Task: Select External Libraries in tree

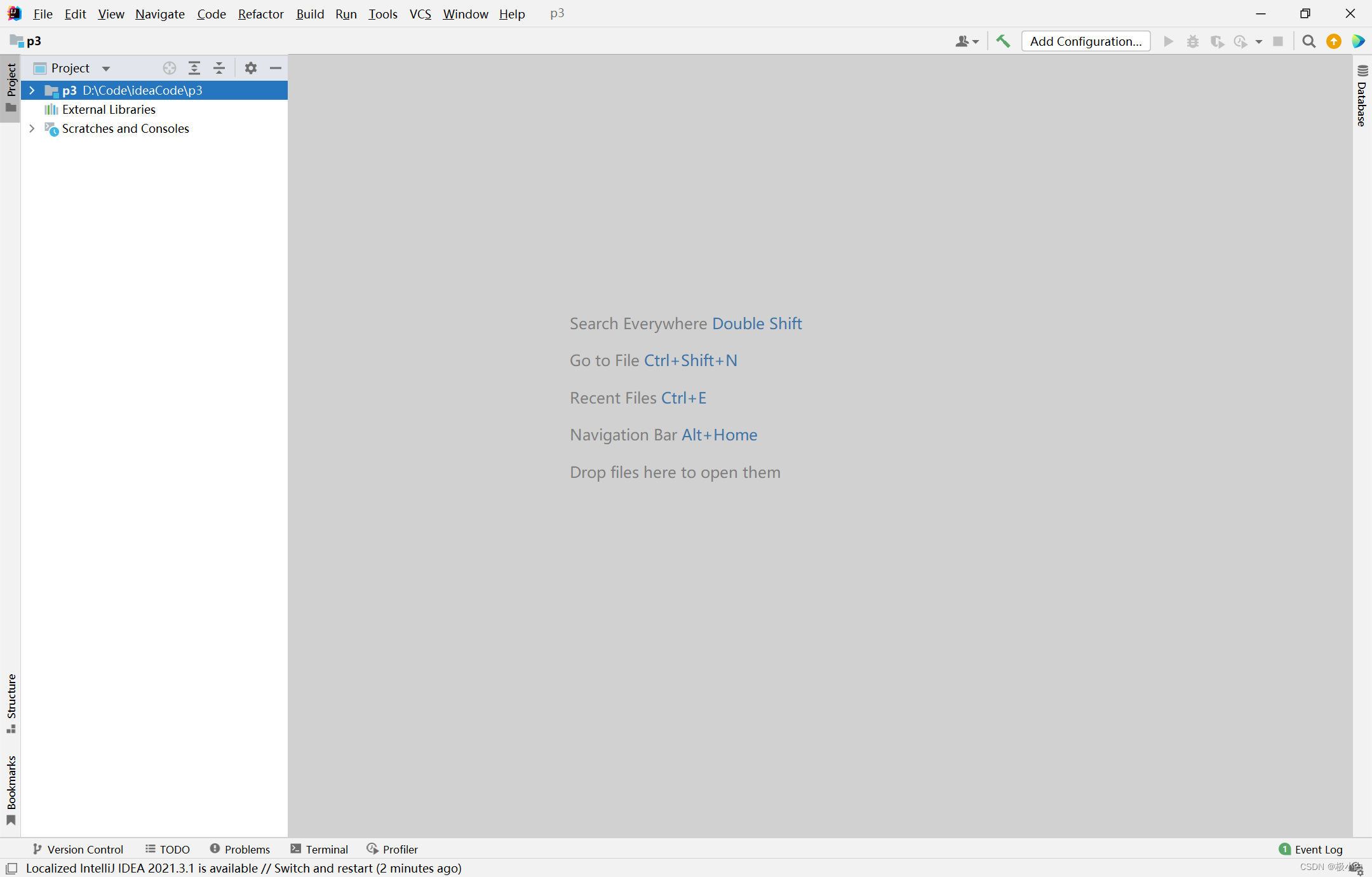Action: click(x=109, y=109)
